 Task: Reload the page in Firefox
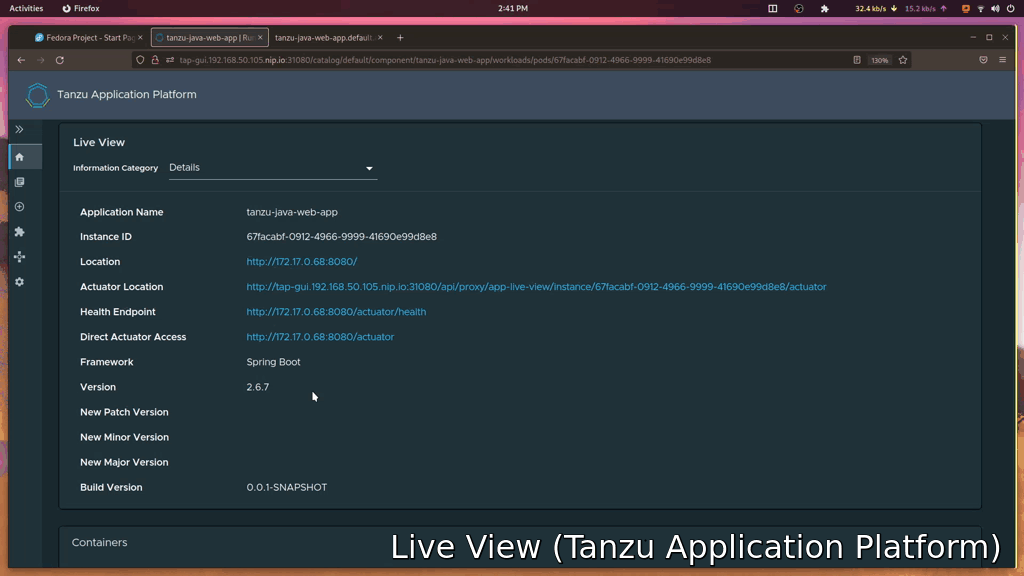[x=60, y=60]
